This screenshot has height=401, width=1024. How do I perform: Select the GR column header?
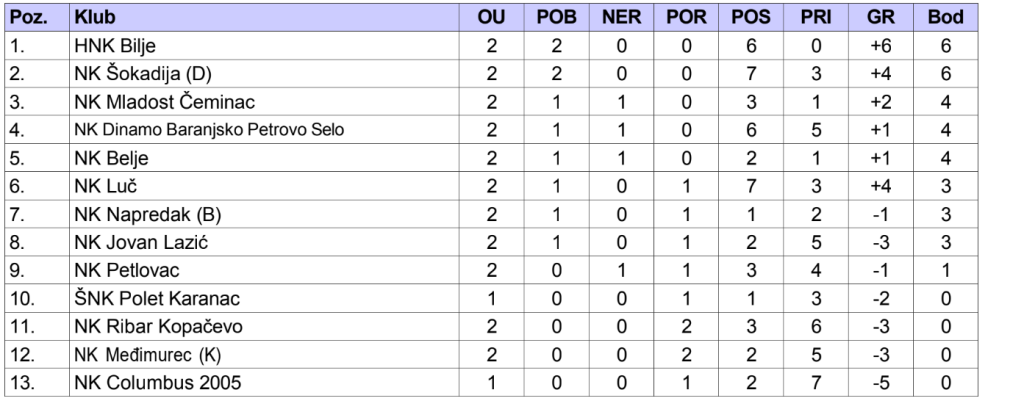880,18
